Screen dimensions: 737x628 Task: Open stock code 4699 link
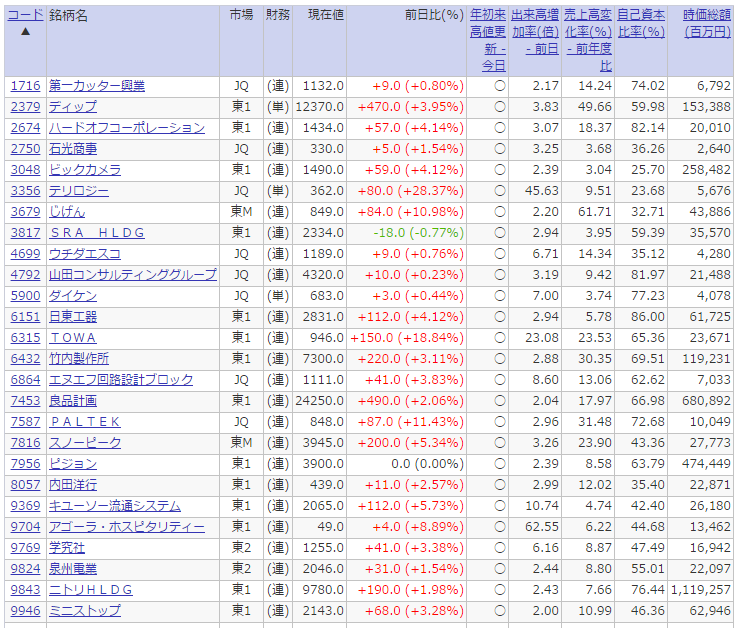(25, 254)
